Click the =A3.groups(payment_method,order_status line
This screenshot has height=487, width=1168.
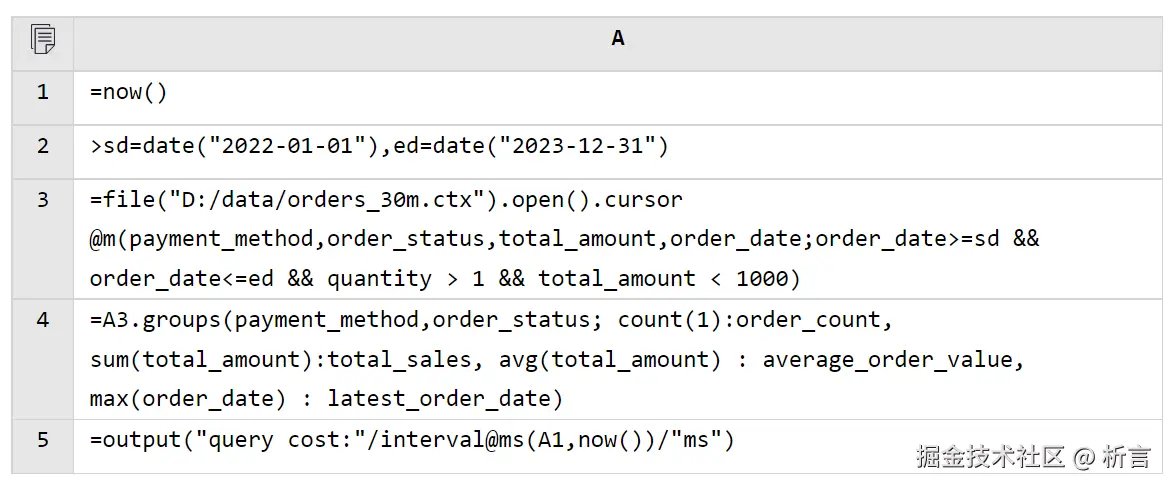click(x=491, y=320)
